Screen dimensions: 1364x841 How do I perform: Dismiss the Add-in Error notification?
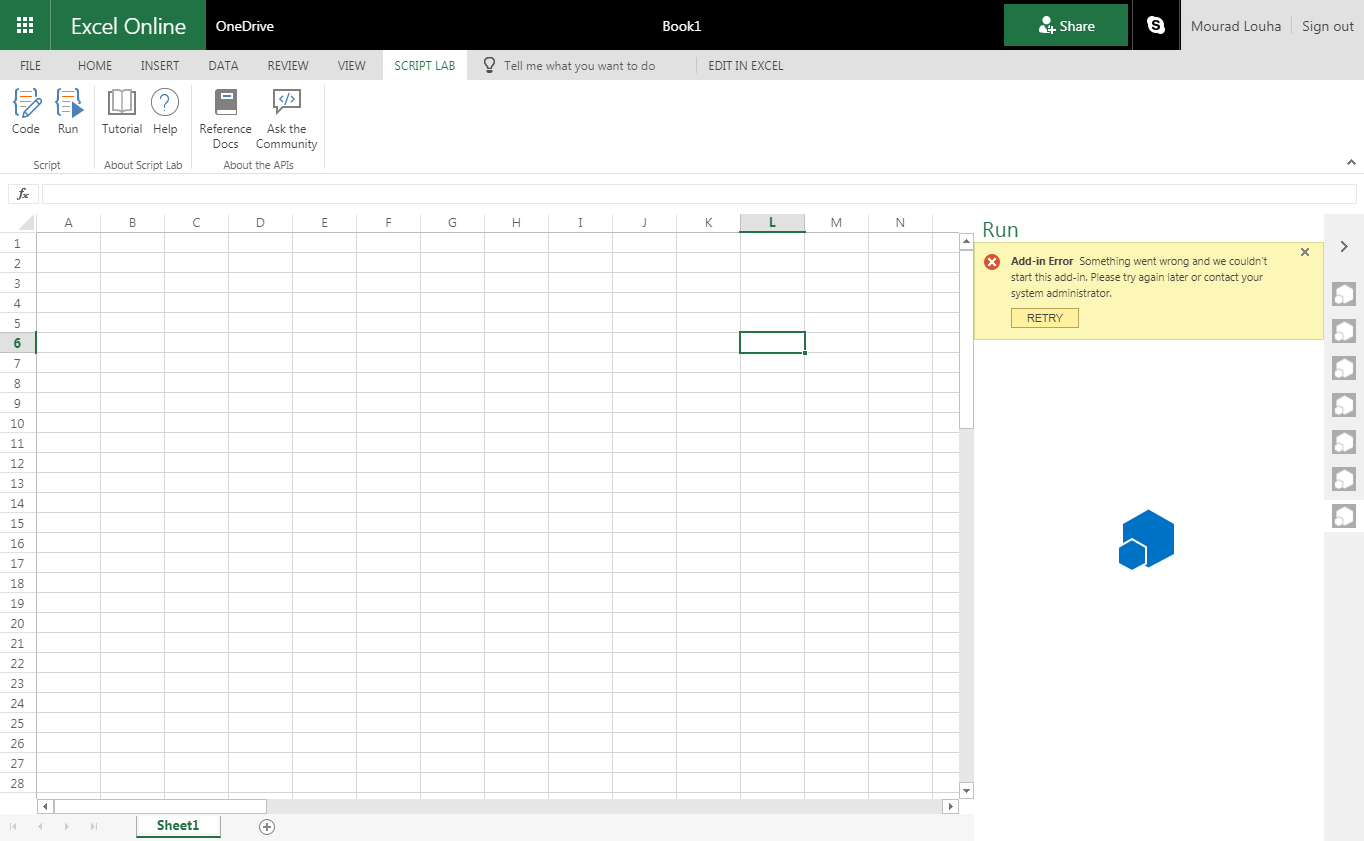point(1304,252)
